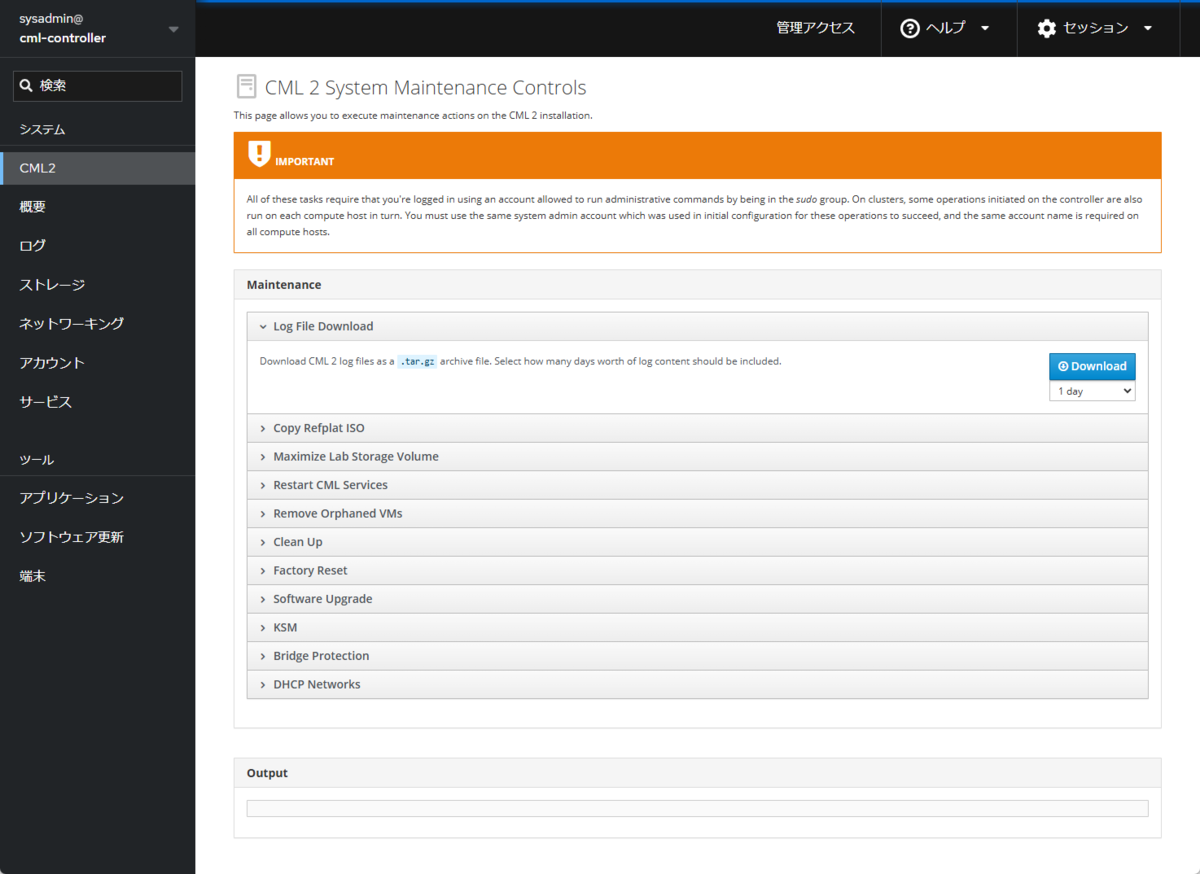
Task: Expand the Restart CML Services section
Action: (x=697, y=485)
